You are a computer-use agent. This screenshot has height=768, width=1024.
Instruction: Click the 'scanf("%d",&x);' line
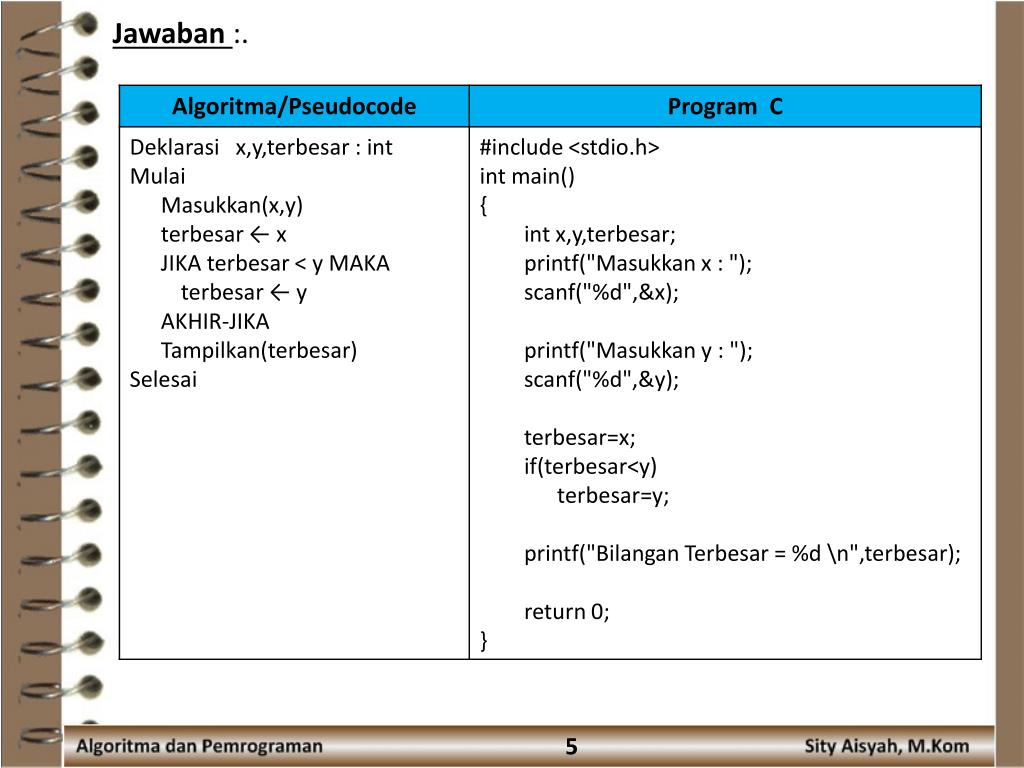[601, 293]
